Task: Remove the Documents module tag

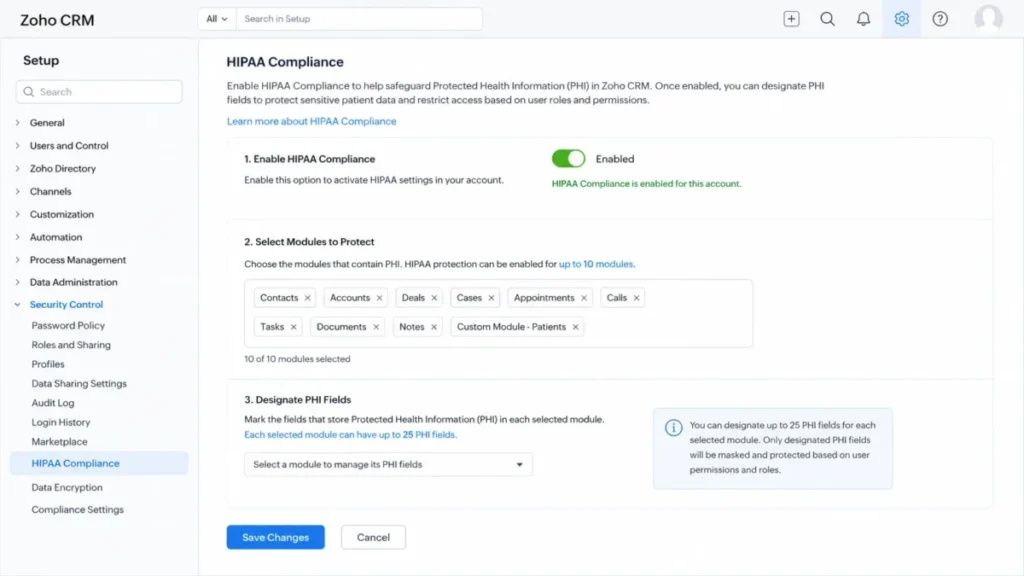Action: click(376, 327)
